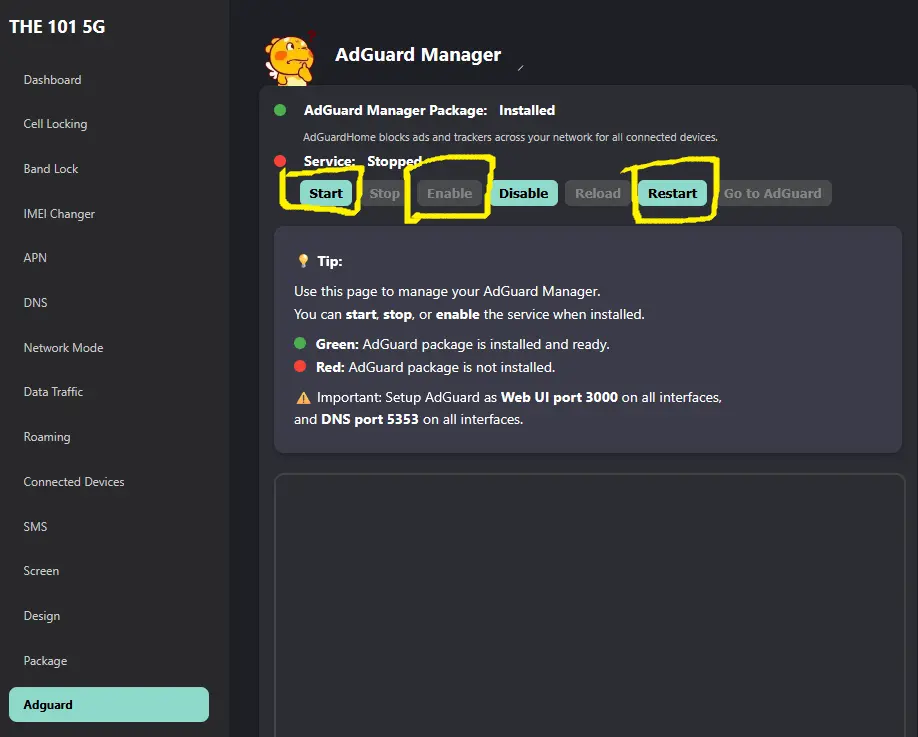Select the Adguard sidebar item

click(x=109, y=704)
